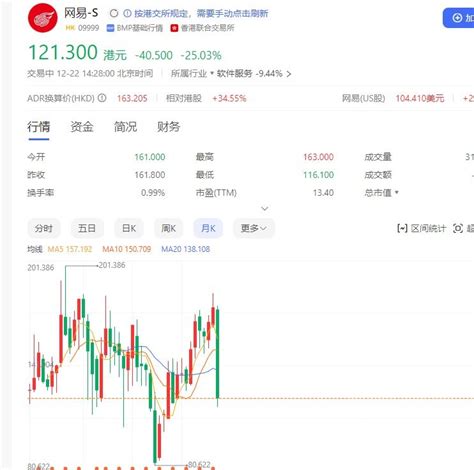Click the 最高 value 163.000

[318, 157]
